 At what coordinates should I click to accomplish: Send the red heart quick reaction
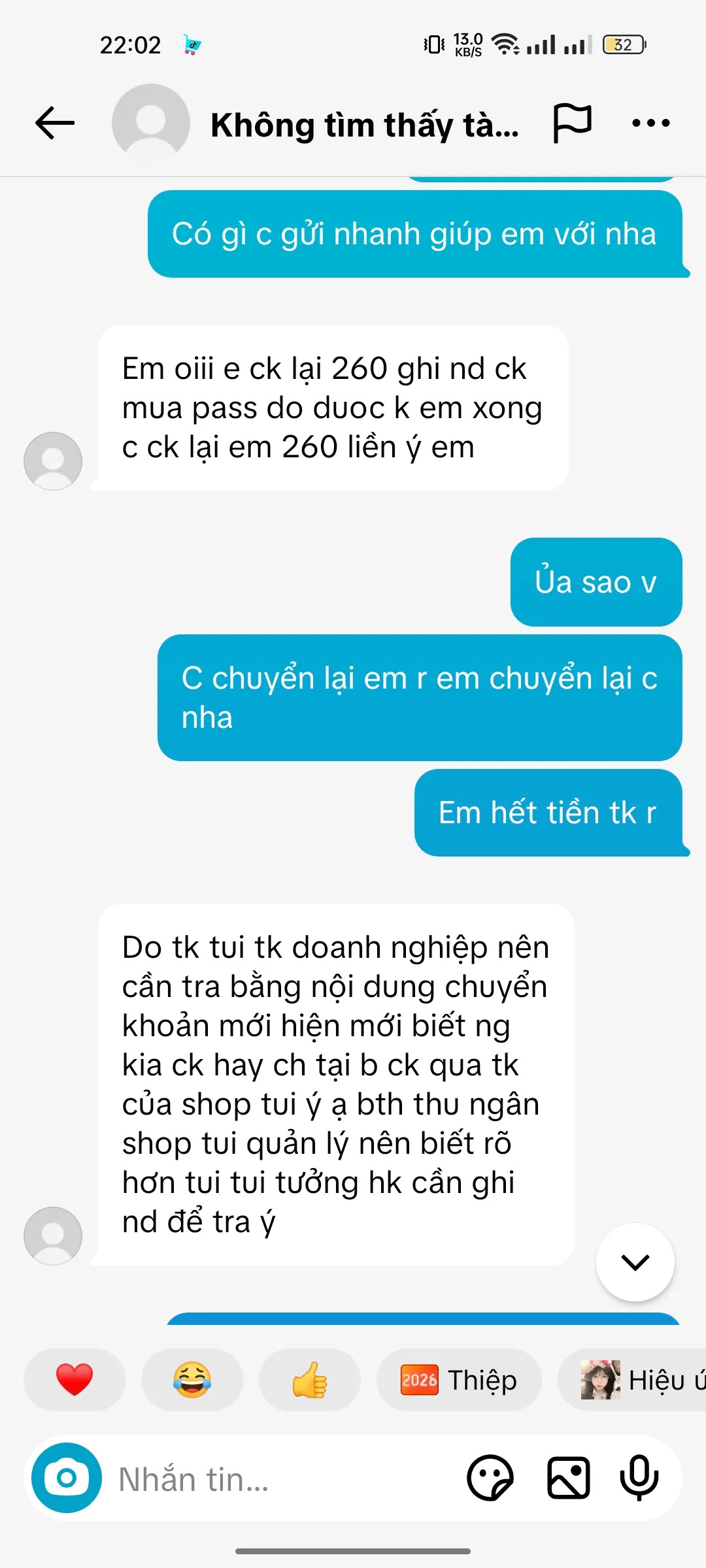pyautogui.click(x=75, y=1380)
